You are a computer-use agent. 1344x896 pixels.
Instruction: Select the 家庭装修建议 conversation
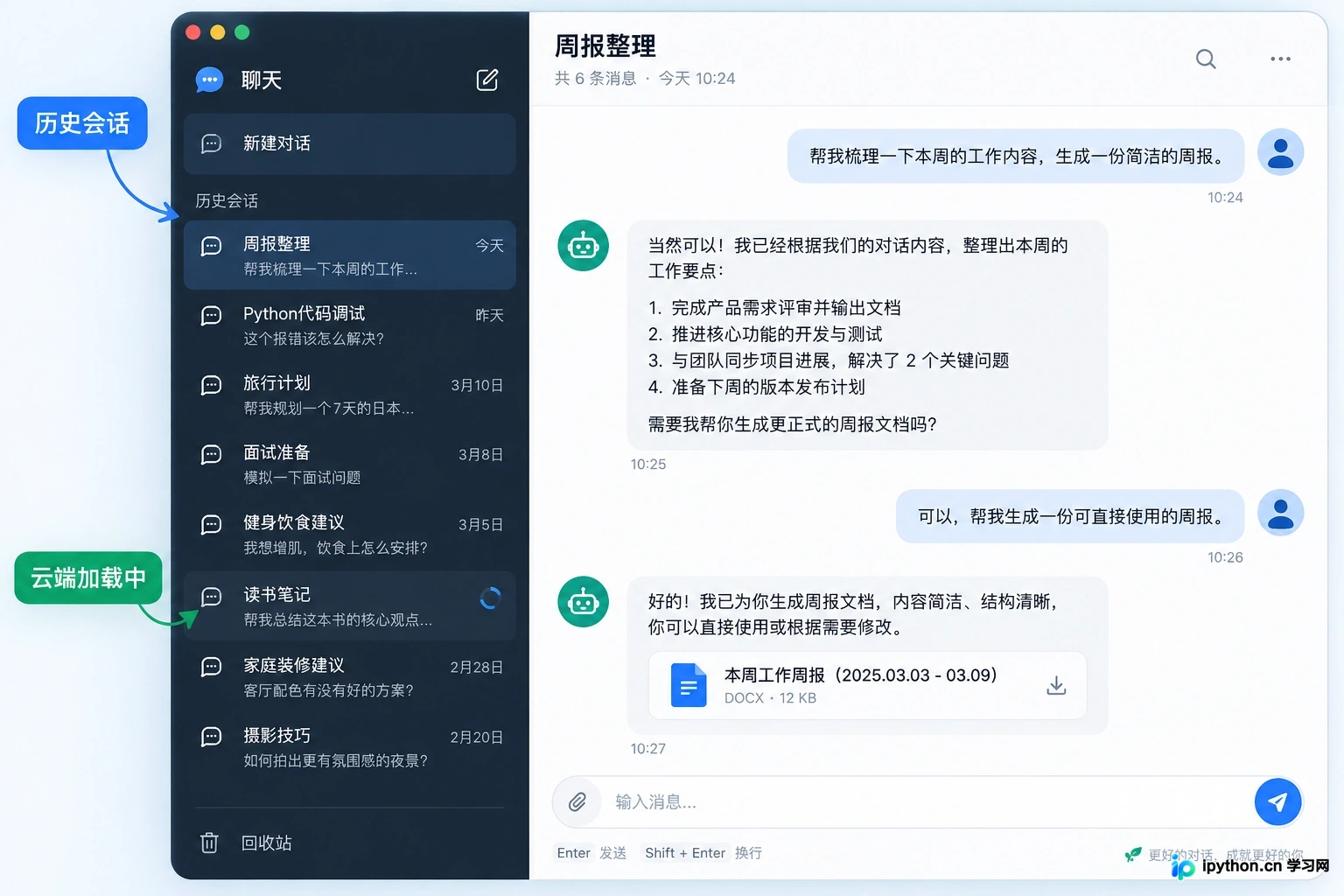pyautogui.click(x=350, y=677)
